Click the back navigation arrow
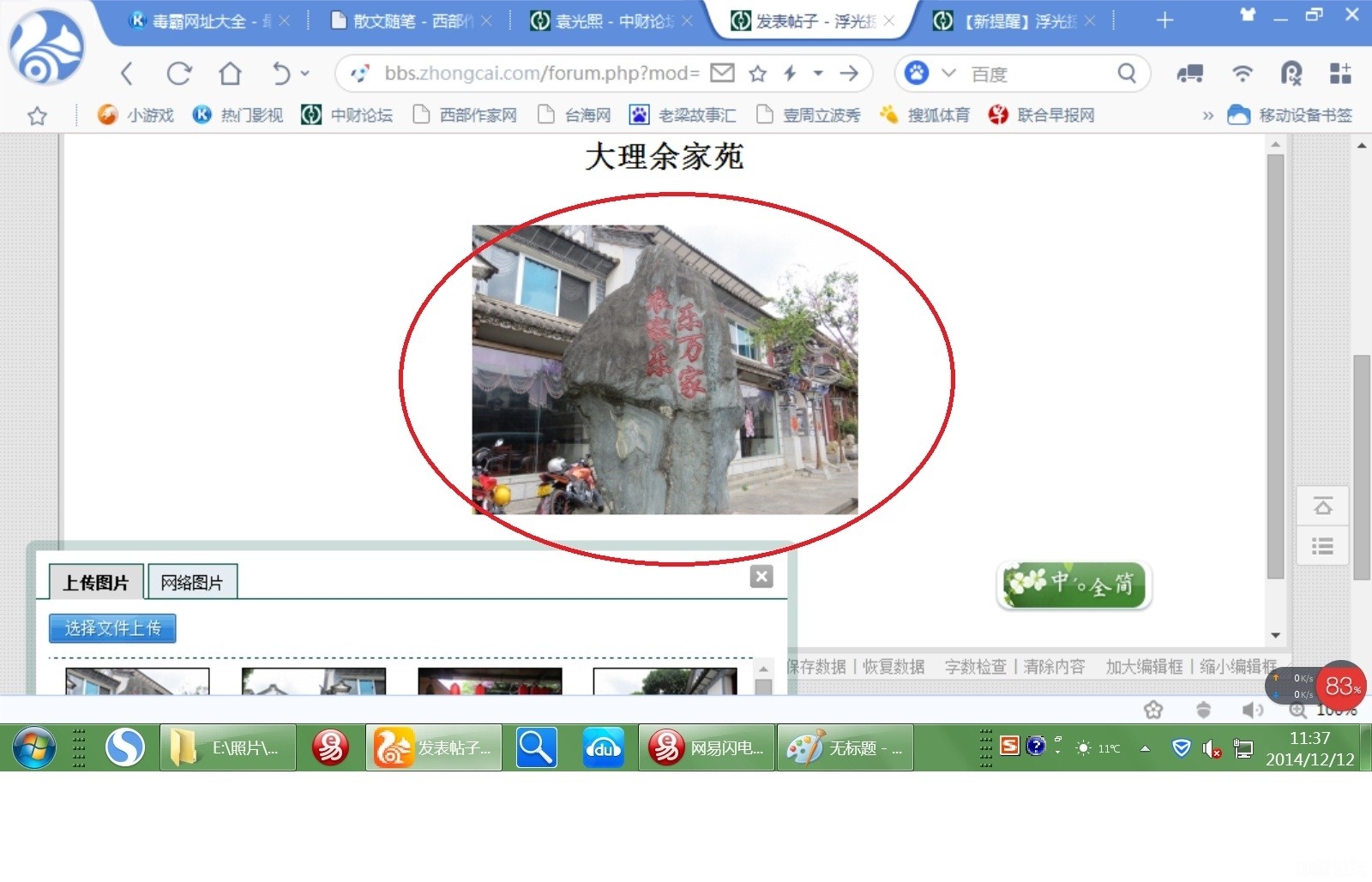The width and height of the screenshot is (1372, 882). click(x=127, y=74)
